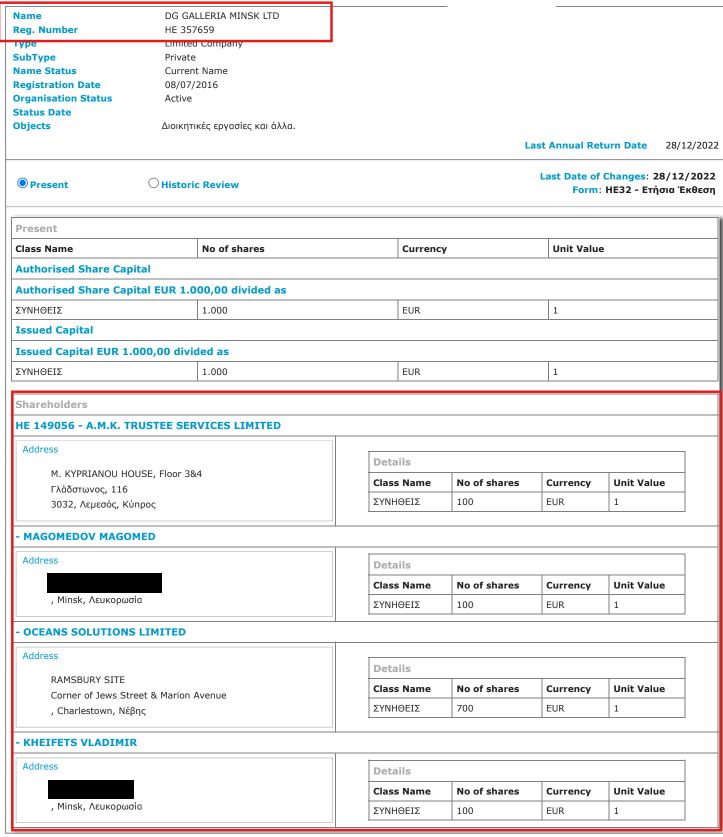Click the HE32 - Ετήσια Έκθεση form text
The width and height of the screenshot is (723, 837).
[660, 189]
